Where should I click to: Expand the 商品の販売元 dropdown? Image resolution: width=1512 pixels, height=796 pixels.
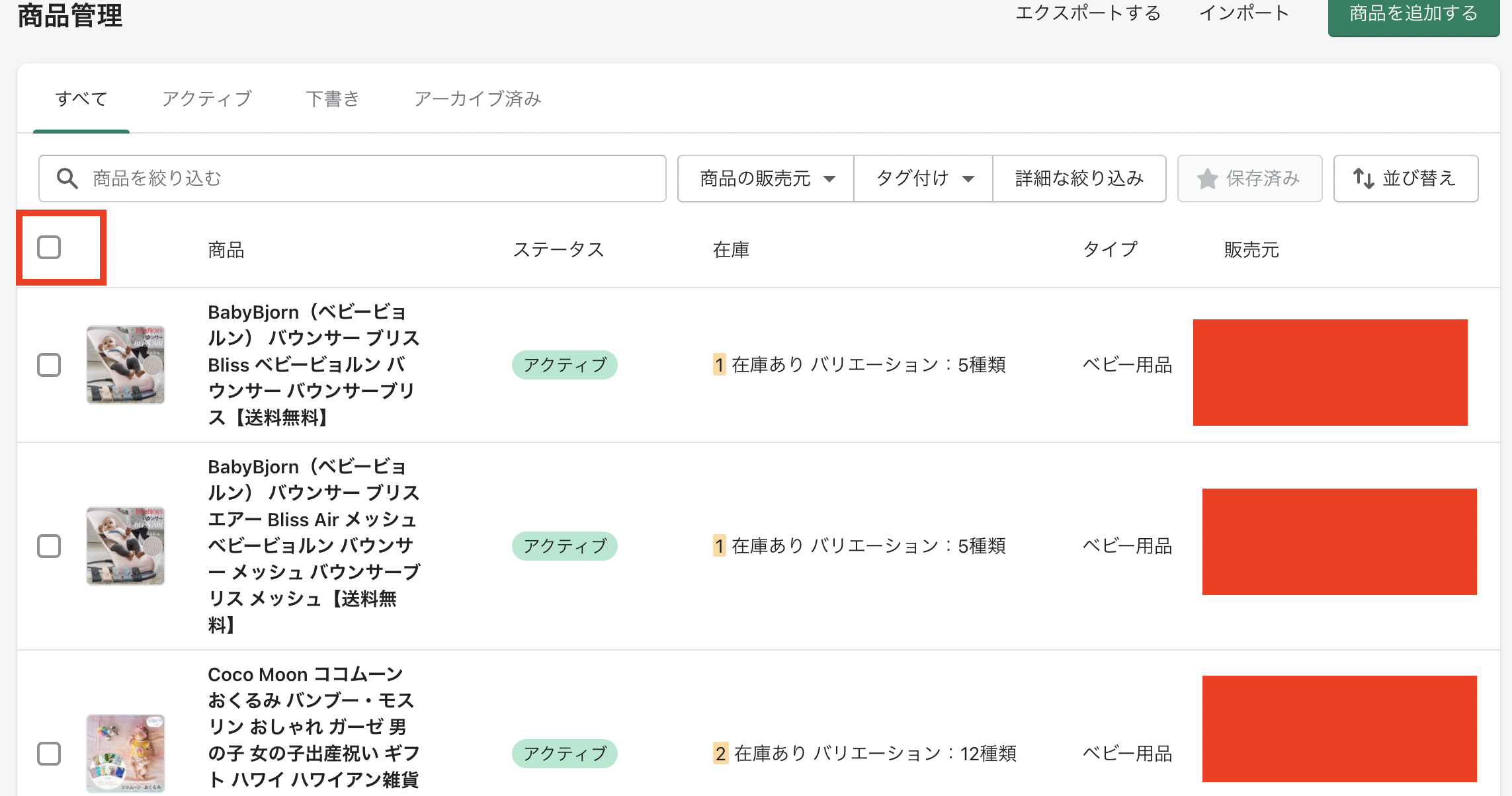click(766, 179)
